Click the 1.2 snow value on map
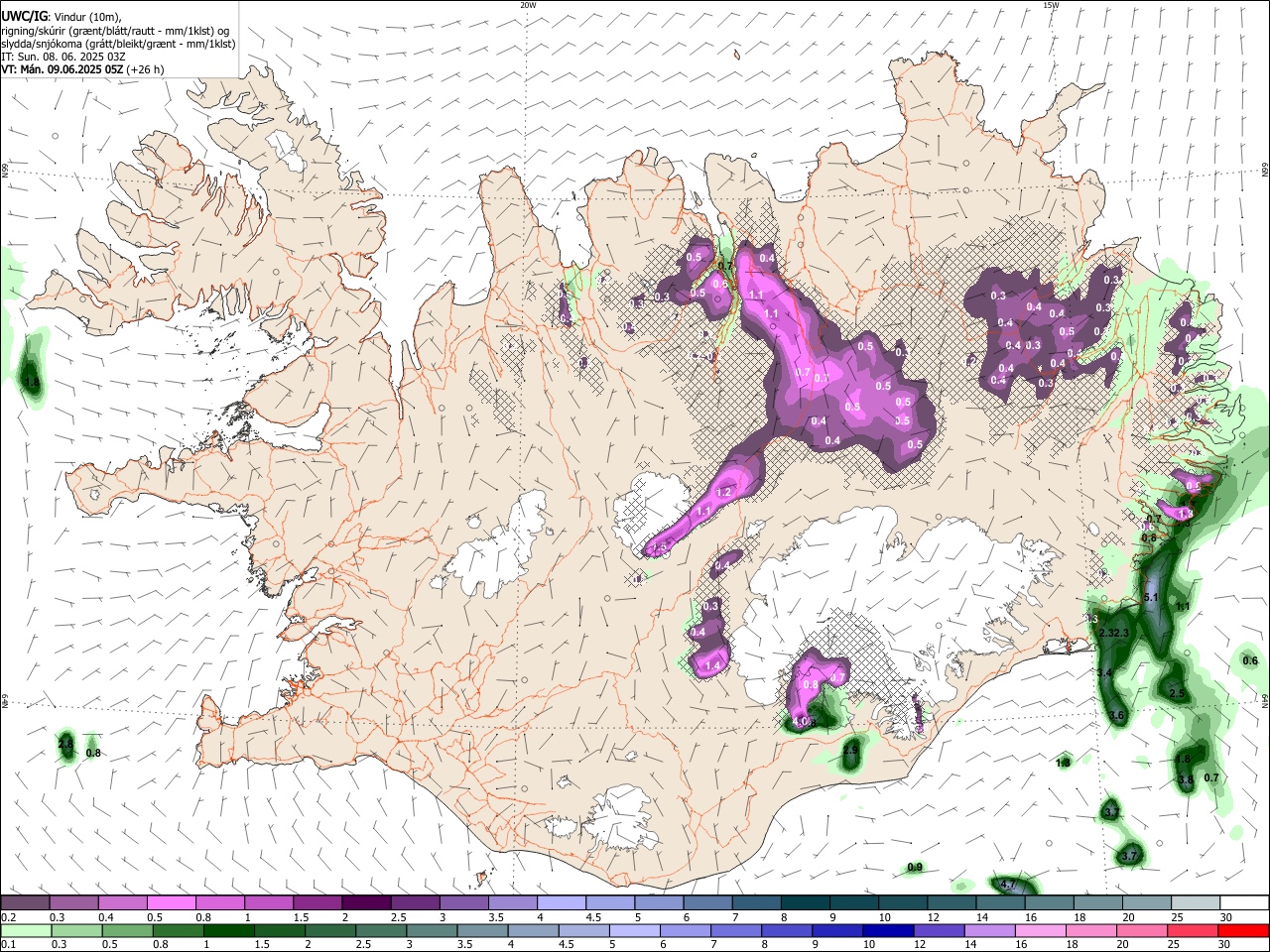The image size is (1270, 952). tap(723, 493)
